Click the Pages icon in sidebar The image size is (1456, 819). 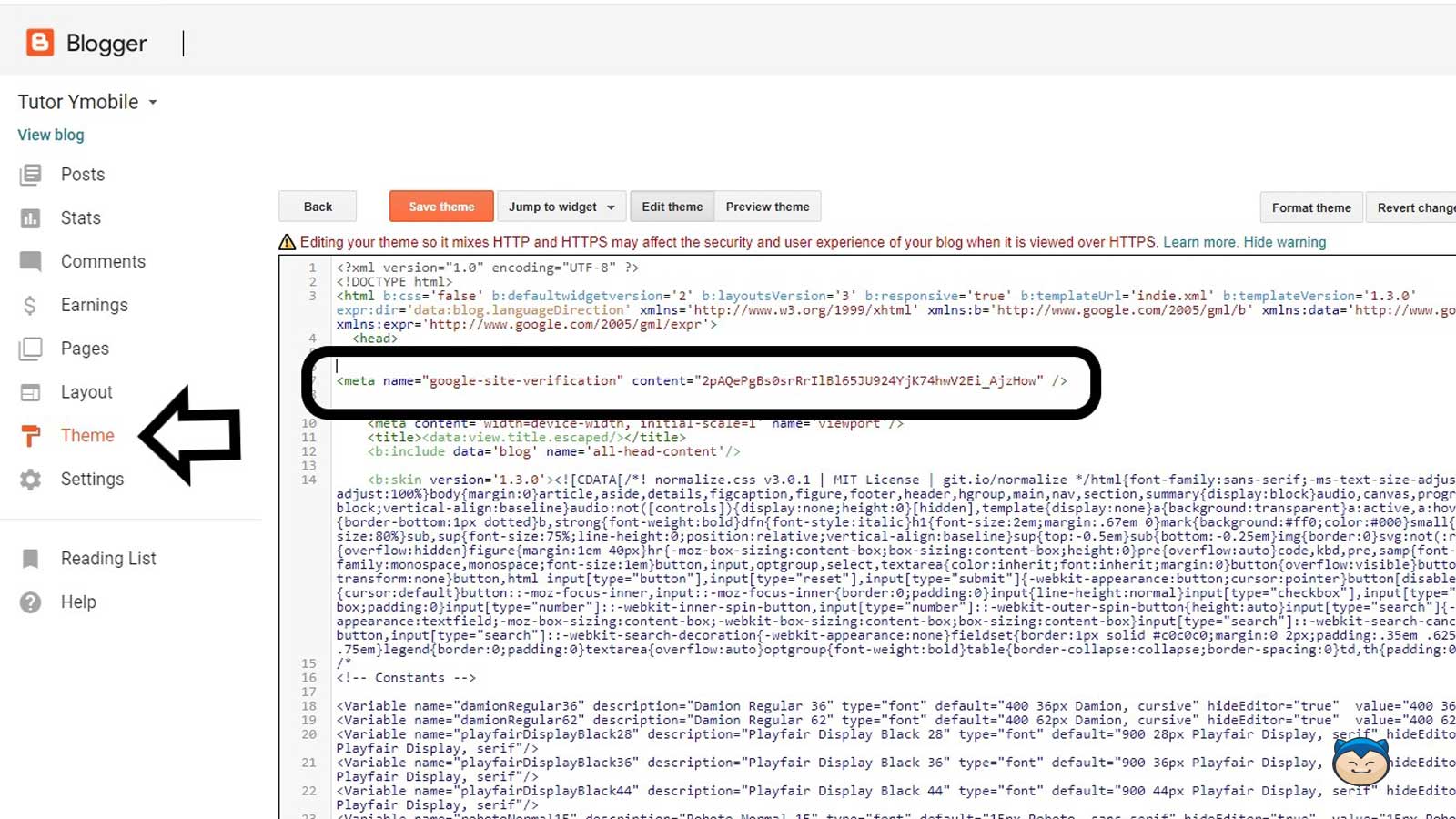[x=30, y=349]
